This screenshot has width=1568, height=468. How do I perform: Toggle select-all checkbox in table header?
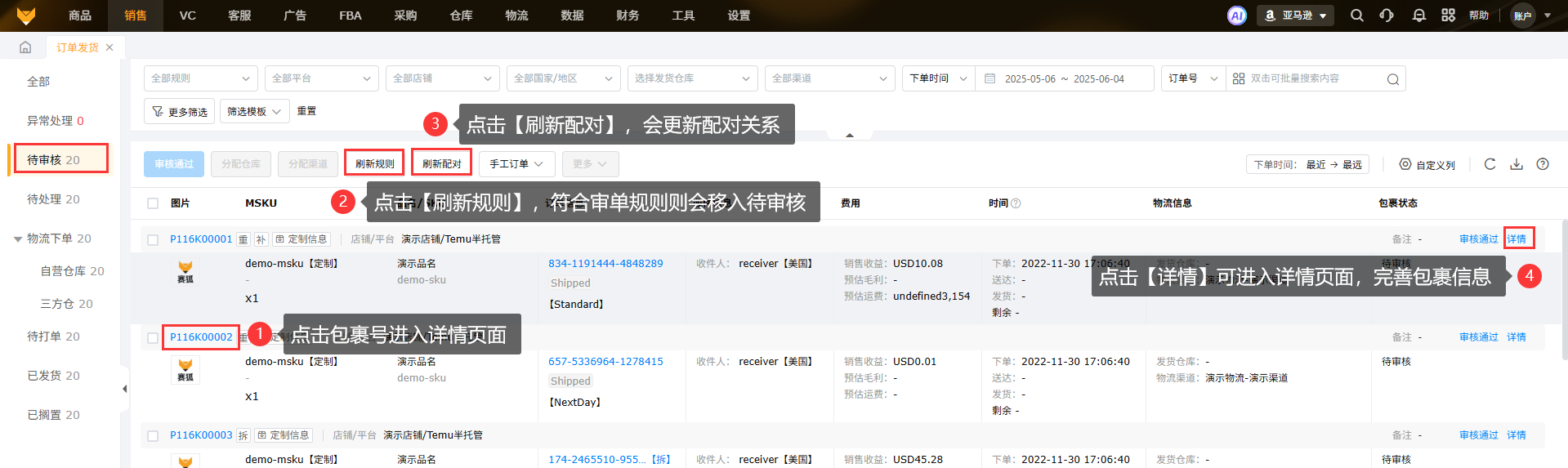tap(153, 203)
